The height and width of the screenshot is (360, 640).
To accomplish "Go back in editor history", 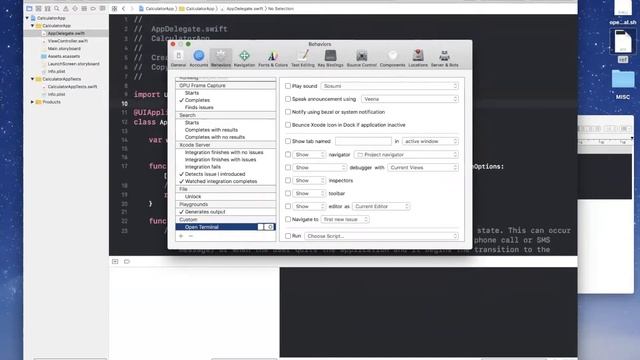I will [124, 8].
